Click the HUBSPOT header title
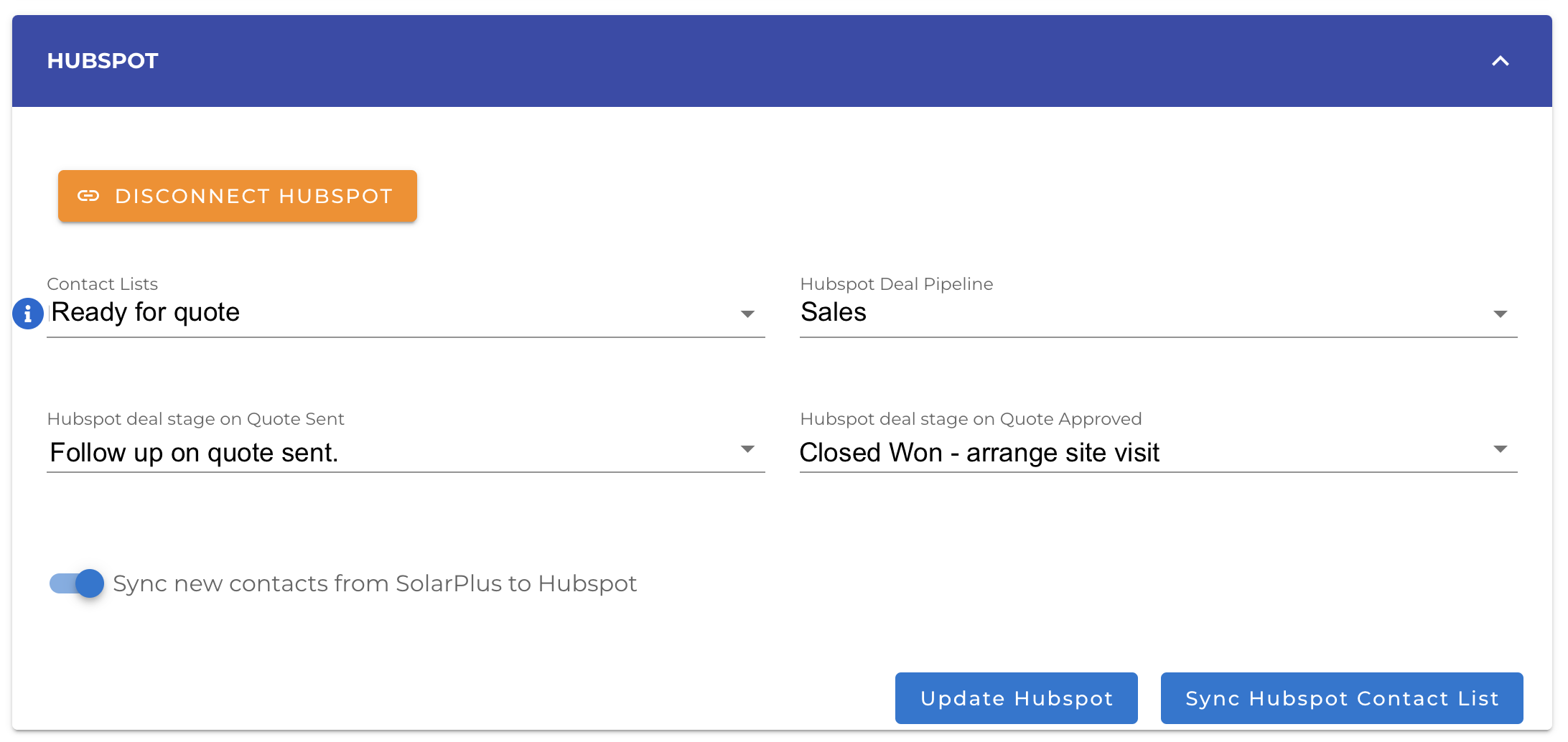1568x742 pixels. click(103, 61)
